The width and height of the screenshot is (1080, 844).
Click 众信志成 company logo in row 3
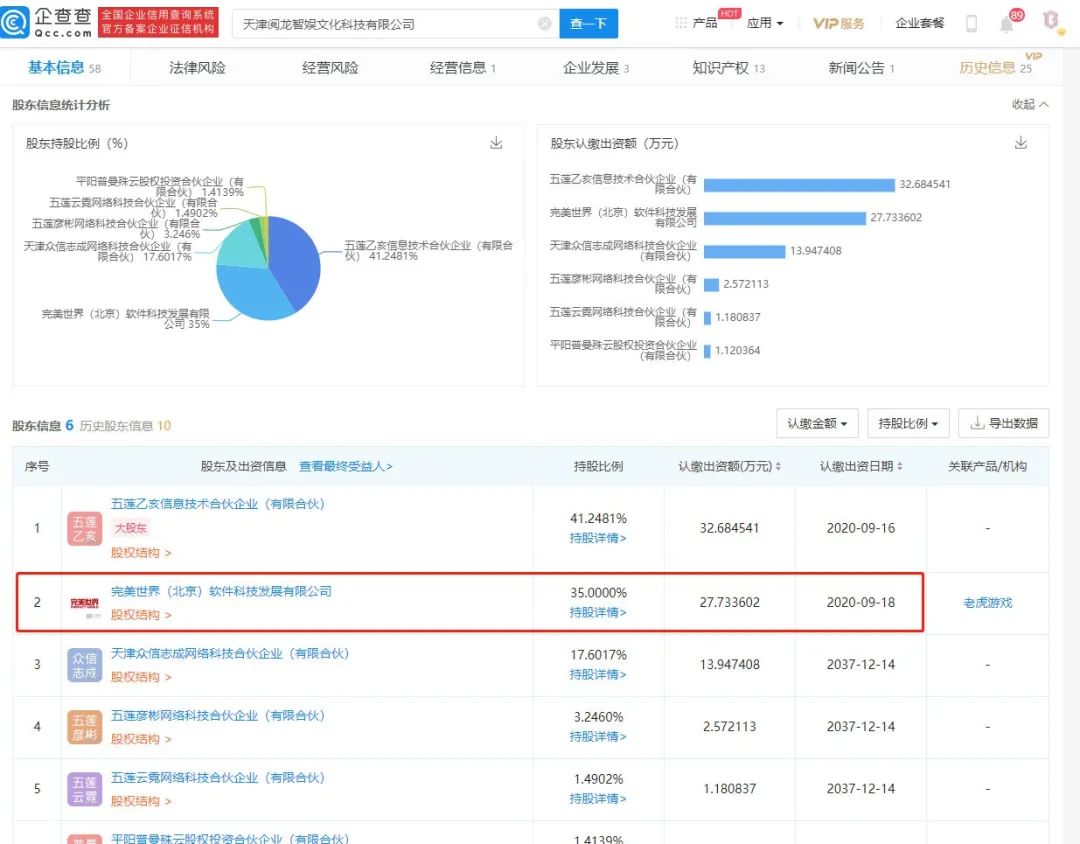(x=85, y=665)
